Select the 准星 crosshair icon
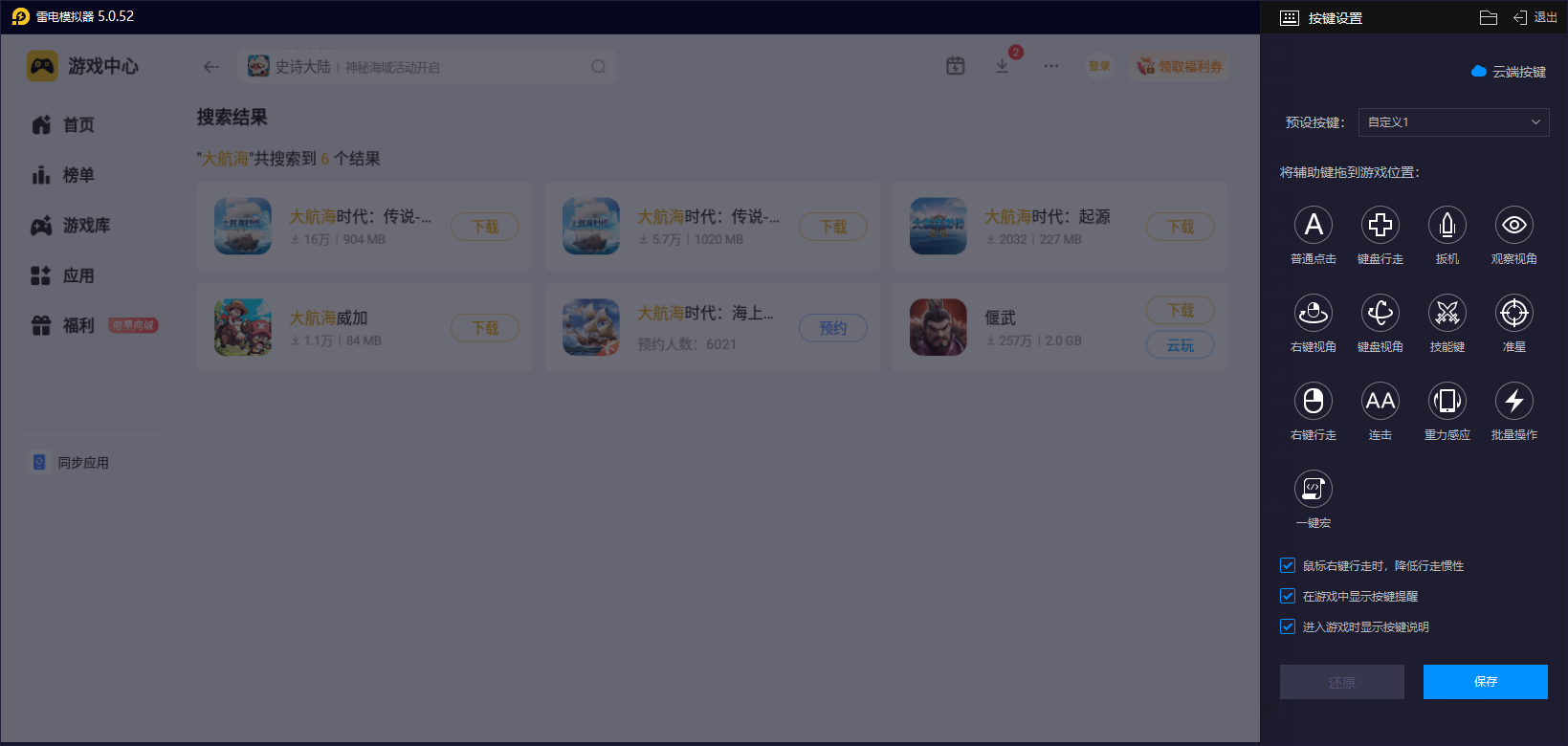 pos(1514,313)
